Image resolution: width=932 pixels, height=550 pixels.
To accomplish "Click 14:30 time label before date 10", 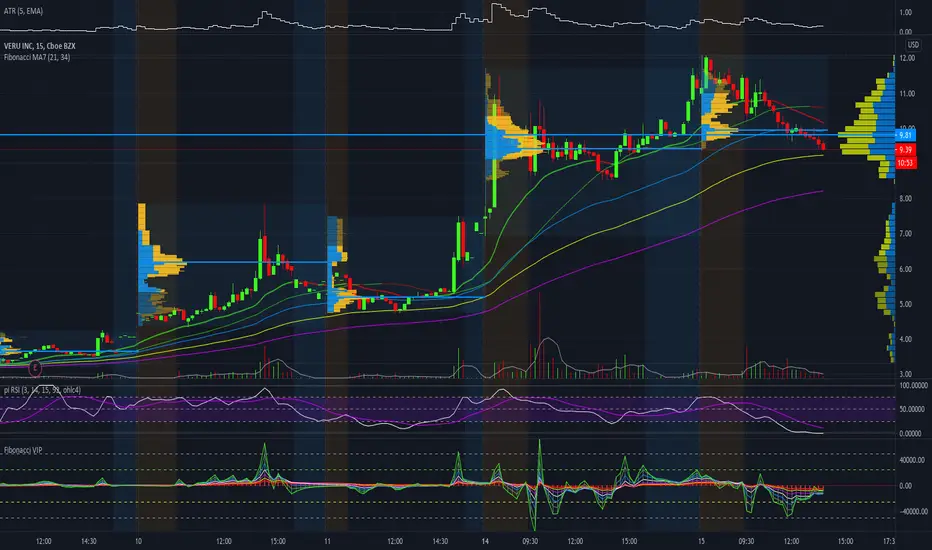I will coord(89,541).
